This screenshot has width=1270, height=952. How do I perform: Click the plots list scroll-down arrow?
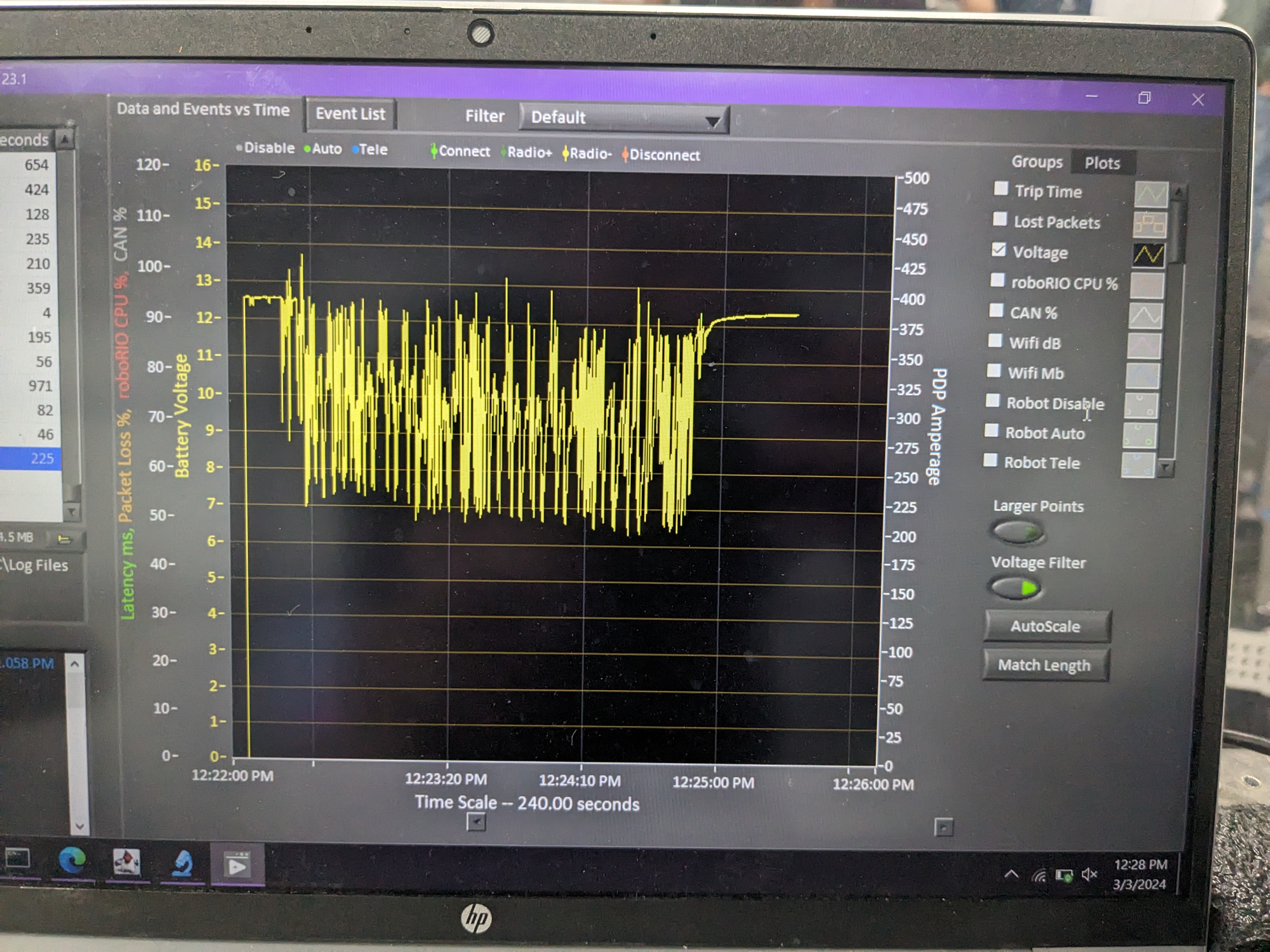1165,468
